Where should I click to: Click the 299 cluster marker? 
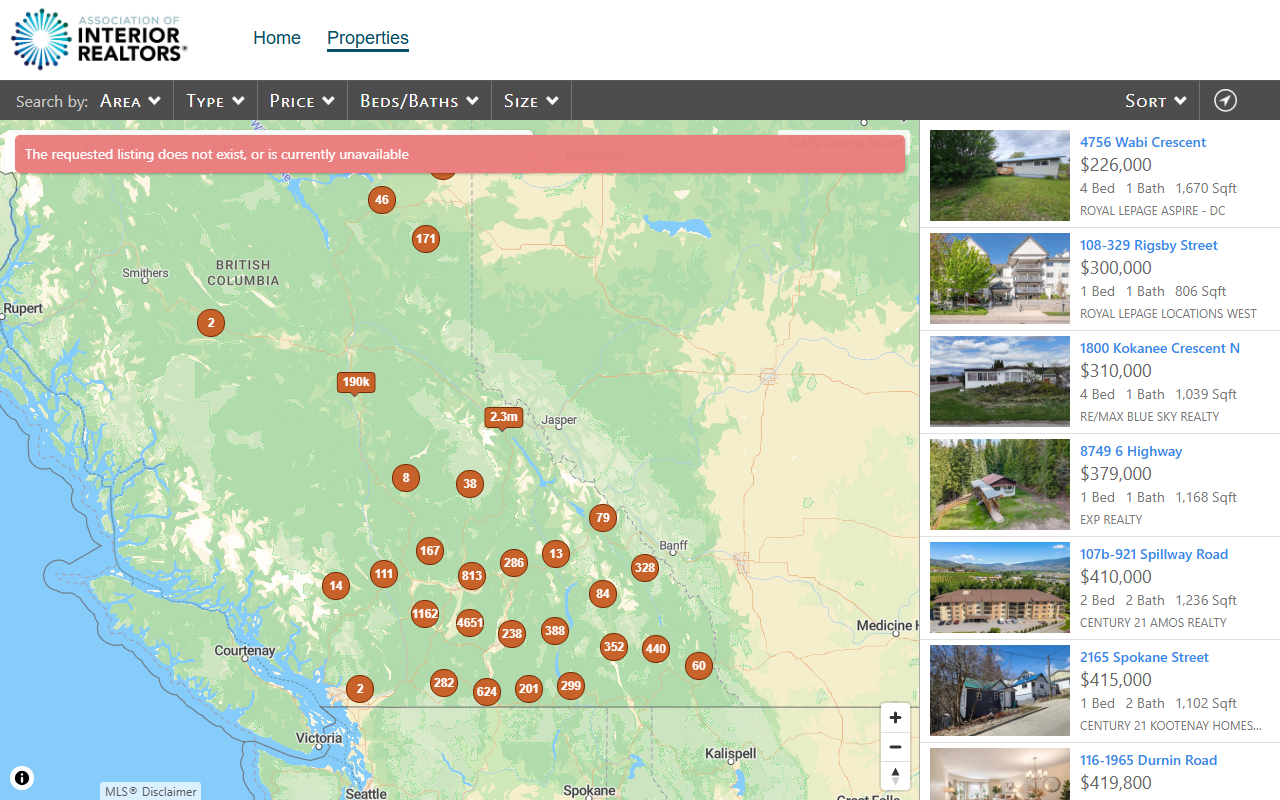571,686
